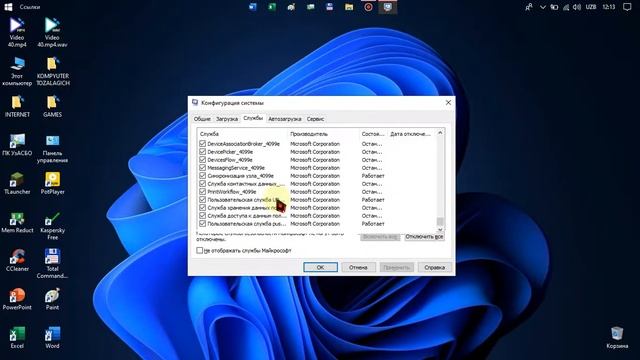Select the TLauncher desktop shortcut
The image size is (640, 360).
(x=17, y=183)
